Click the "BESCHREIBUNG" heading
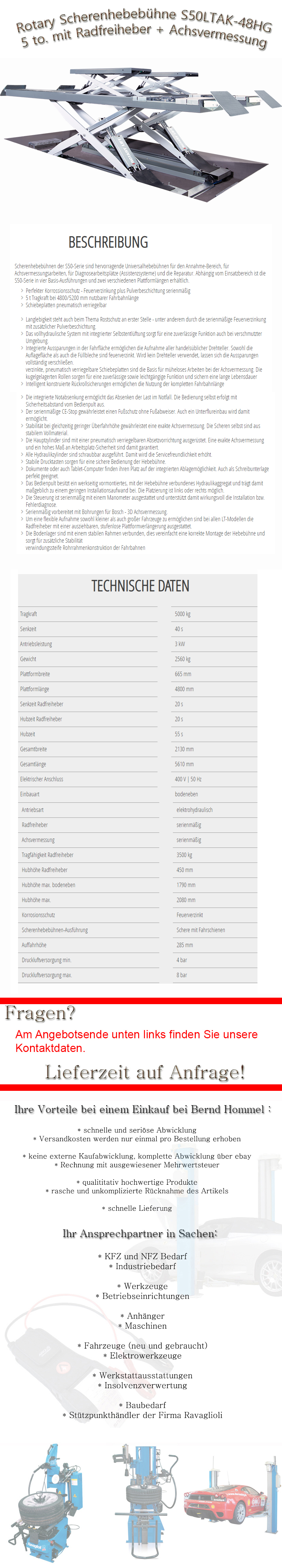This screenshot has width=282, height=1568. tap(108, 242)
